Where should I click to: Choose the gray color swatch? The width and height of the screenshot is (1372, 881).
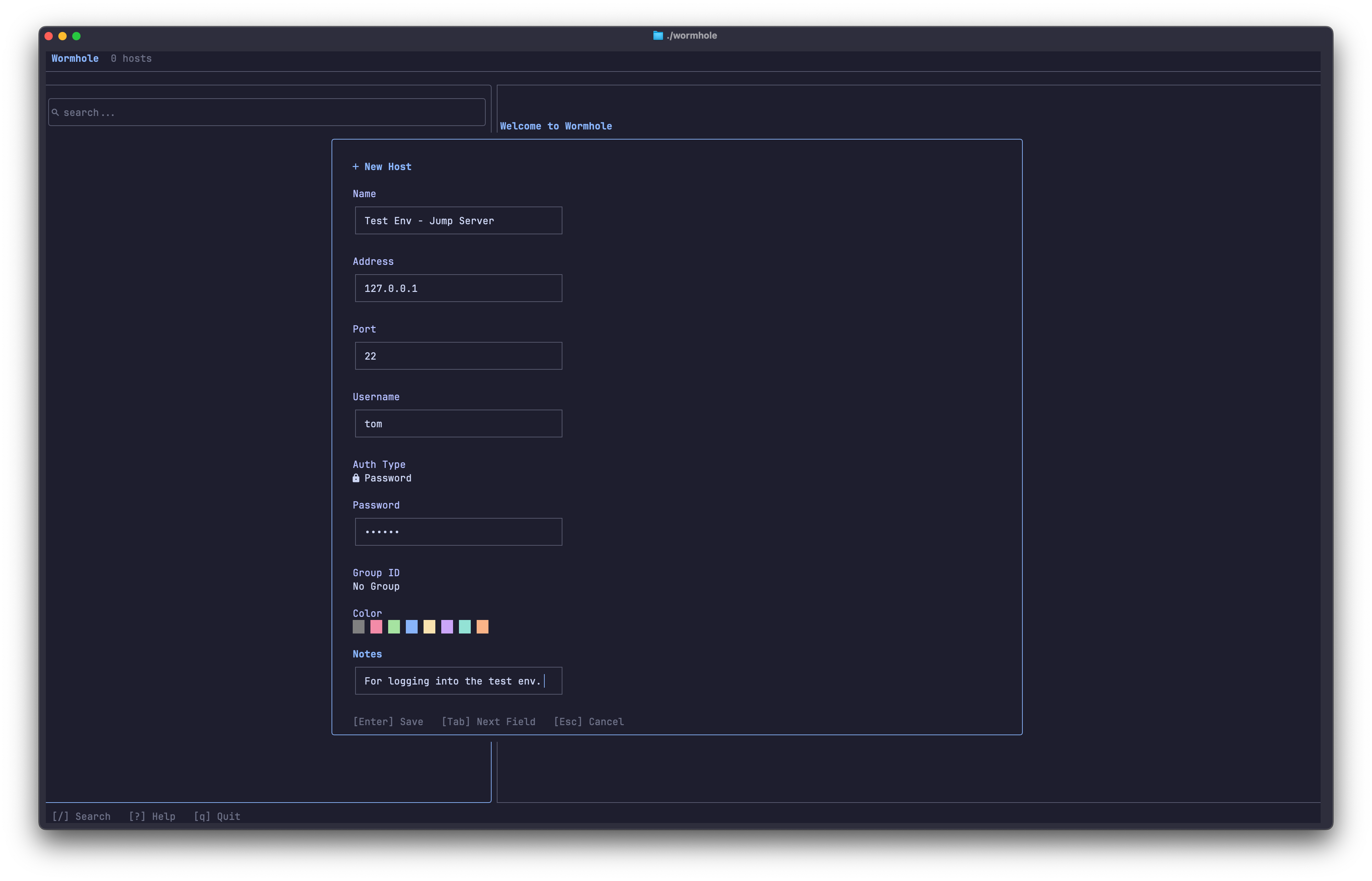click(359, 627)
